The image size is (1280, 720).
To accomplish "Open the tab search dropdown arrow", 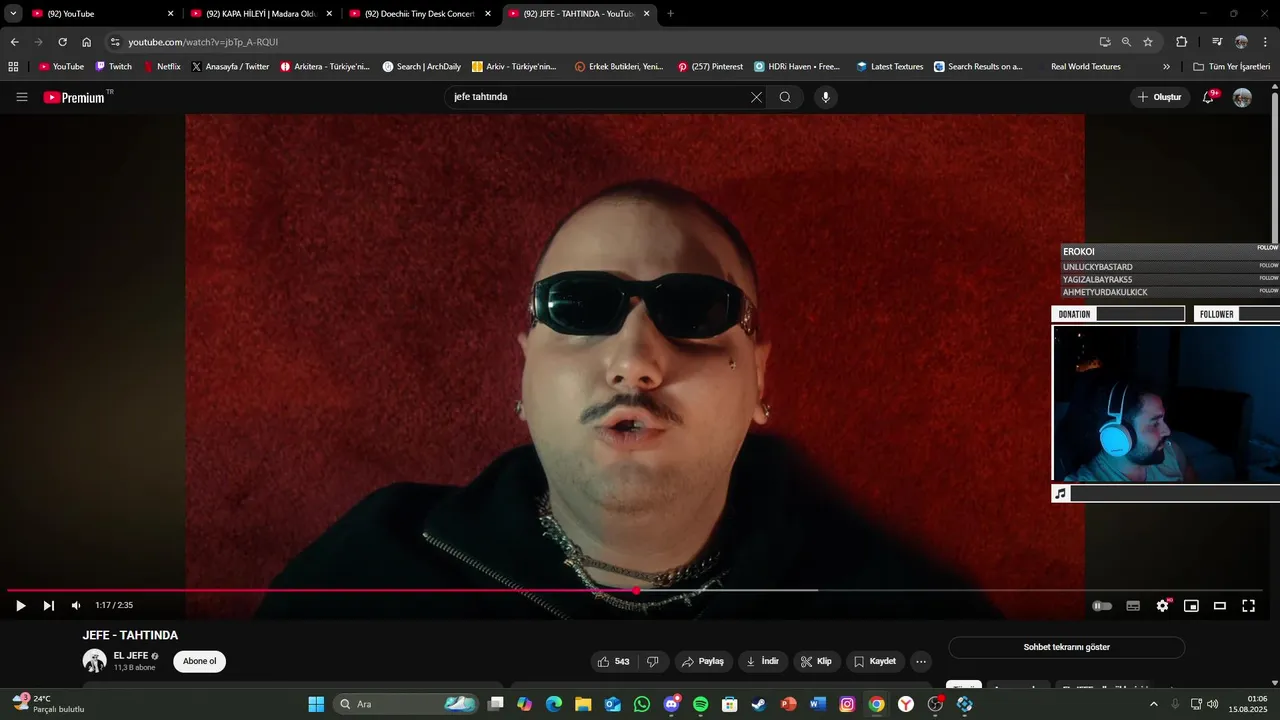I will tap(13, 14).
